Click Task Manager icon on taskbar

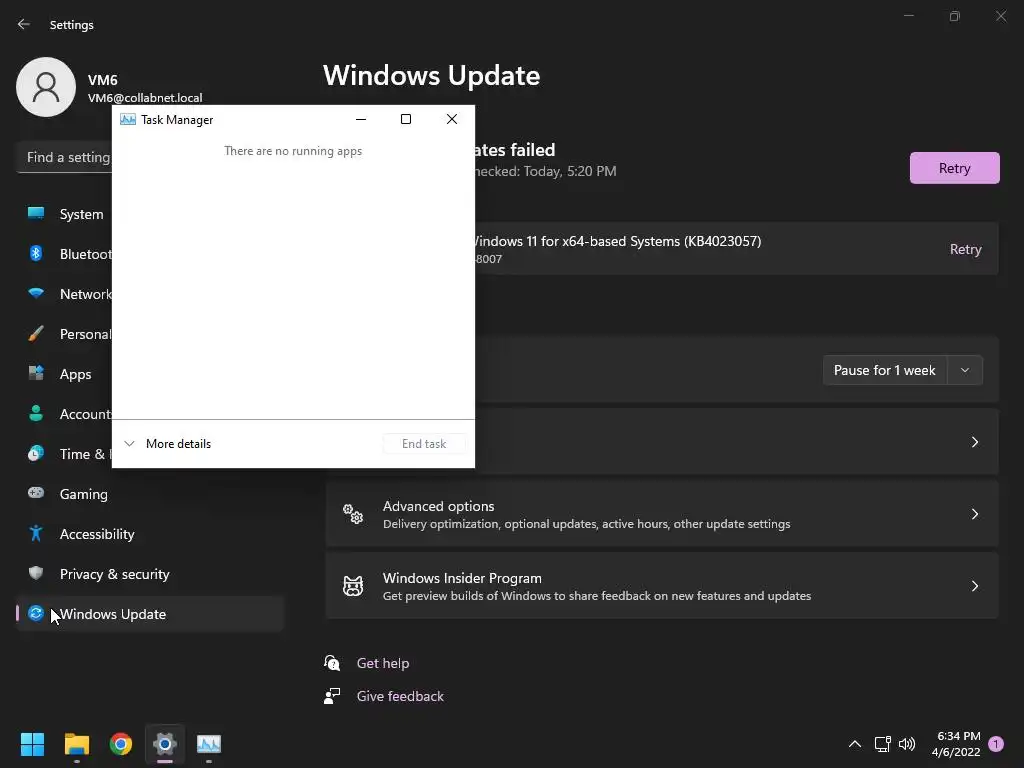(x=209, y=744)
